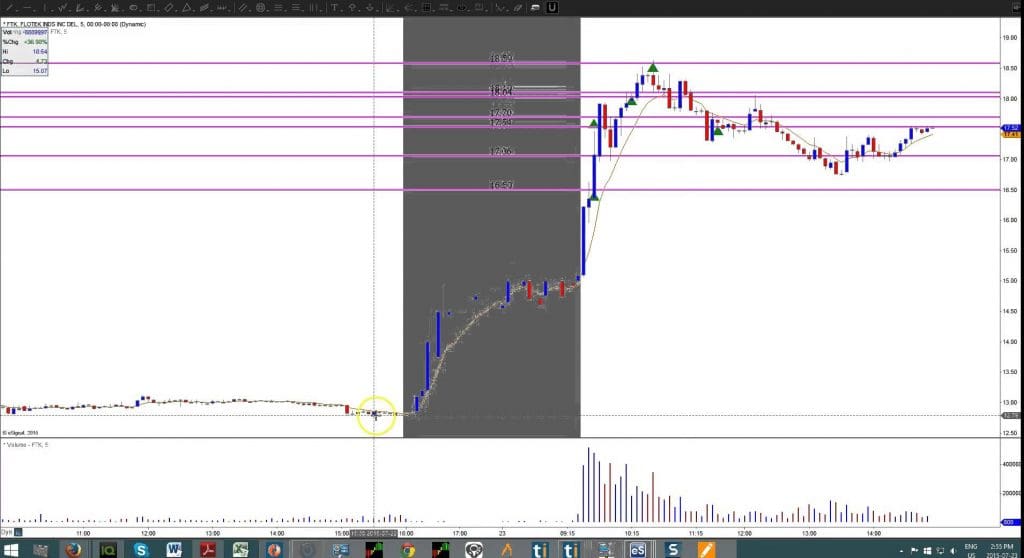Screen dimensions: 1024x558
Task: Open the orange pencil app on taskbar
Action: pos(706,550)
